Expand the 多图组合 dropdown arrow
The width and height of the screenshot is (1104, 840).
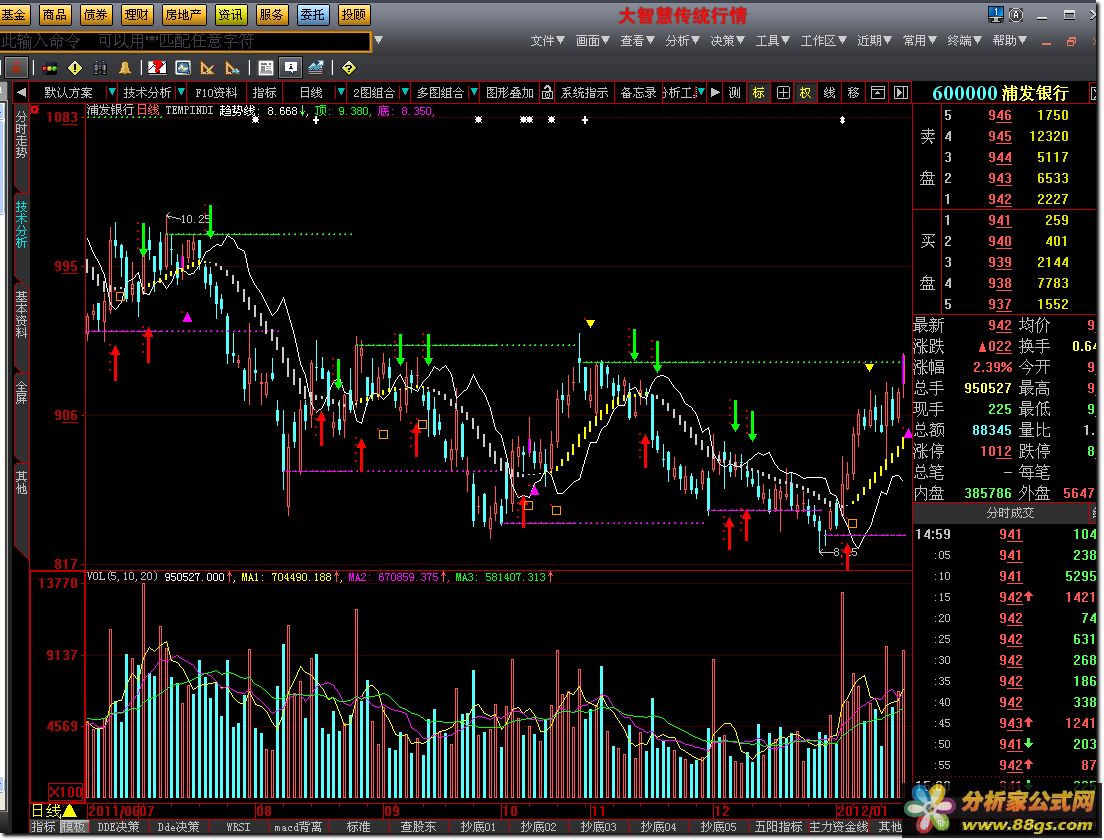point(473,92)
